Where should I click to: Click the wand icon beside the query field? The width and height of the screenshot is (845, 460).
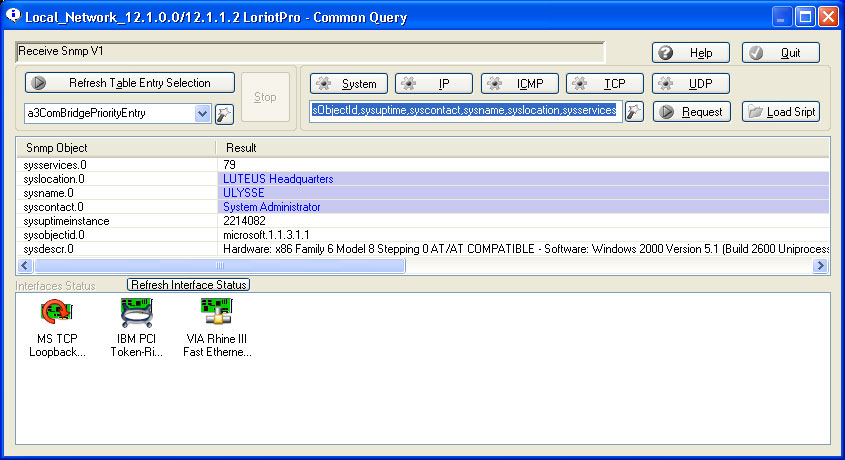tap(634, 111)
